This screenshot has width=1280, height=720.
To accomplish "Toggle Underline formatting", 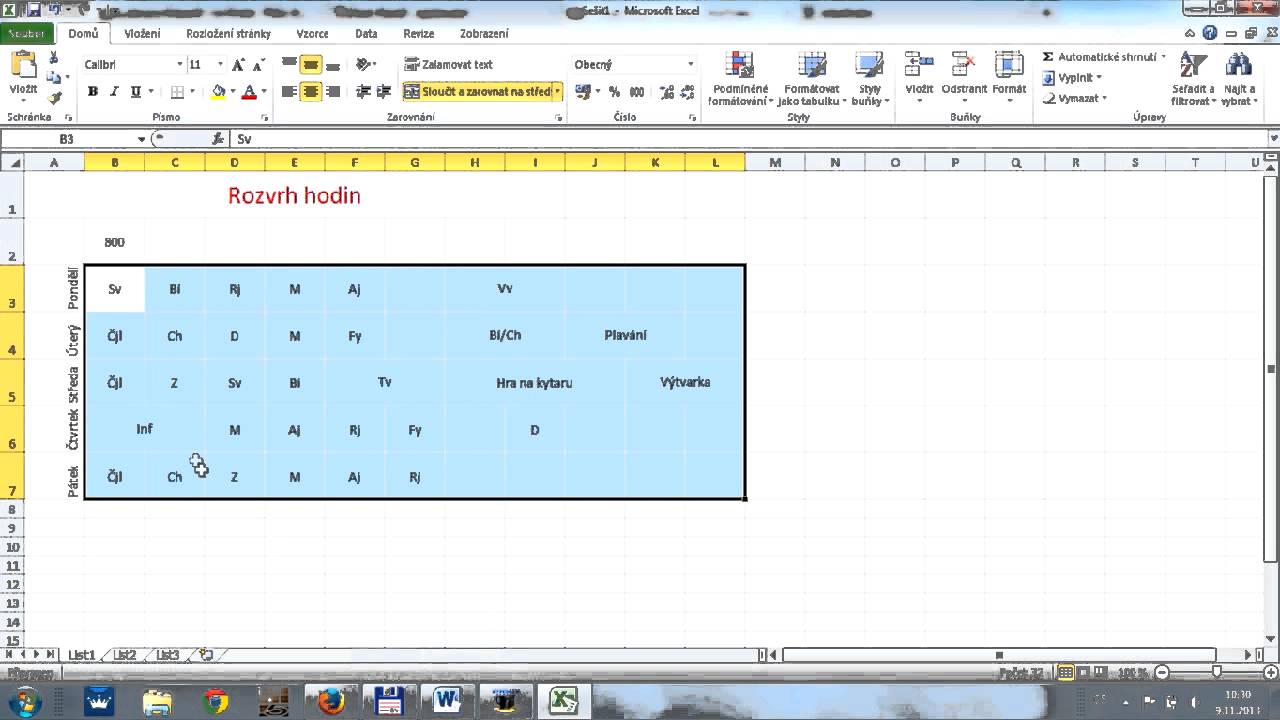I will pos(135,91).
